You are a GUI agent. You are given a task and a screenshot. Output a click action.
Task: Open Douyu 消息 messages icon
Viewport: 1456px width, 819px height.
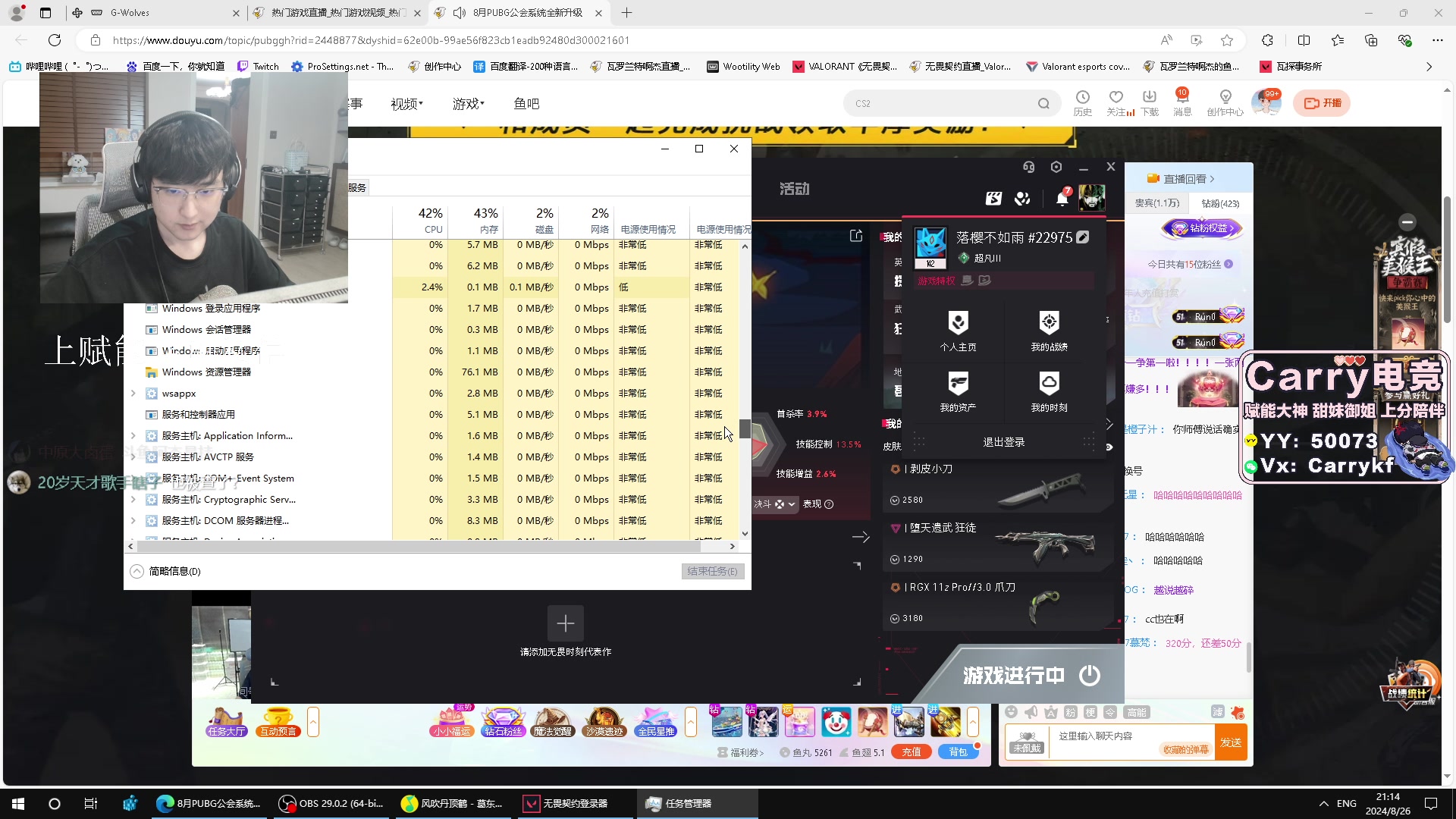(x=1182, y=103)
